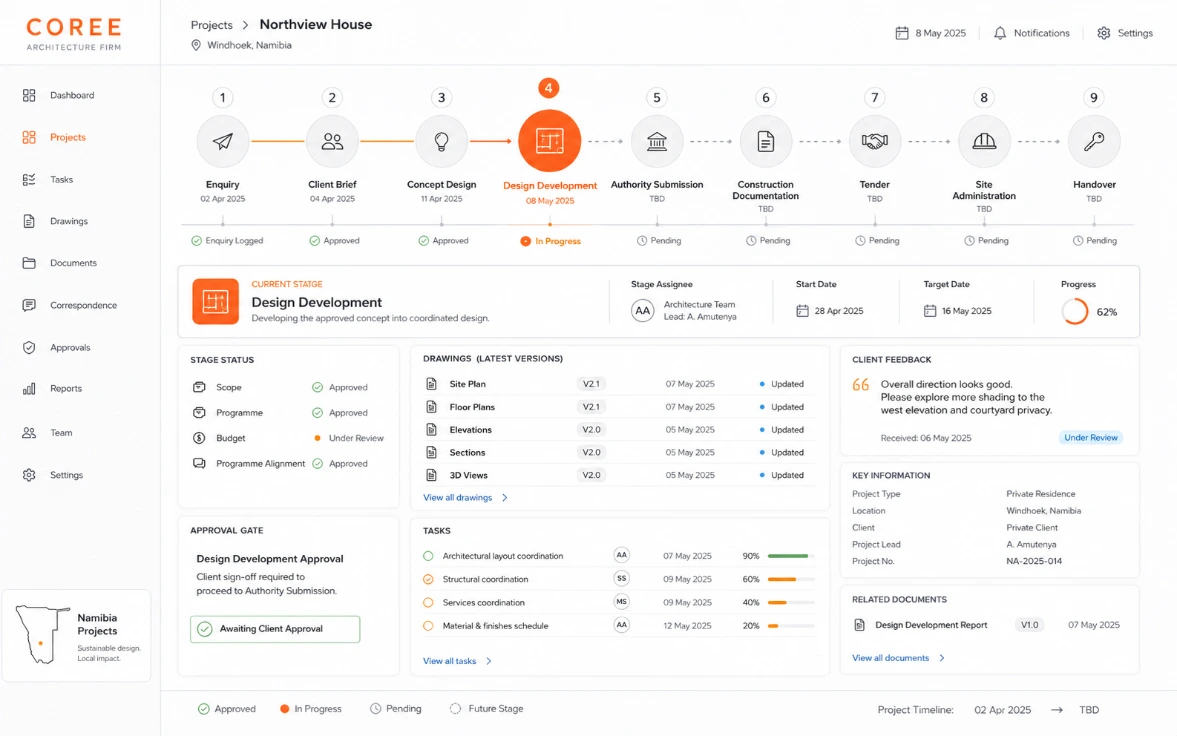Toggle the Structural coordination task circle
This screenshot has width=1177, height=736.
[x=428, y=579]
